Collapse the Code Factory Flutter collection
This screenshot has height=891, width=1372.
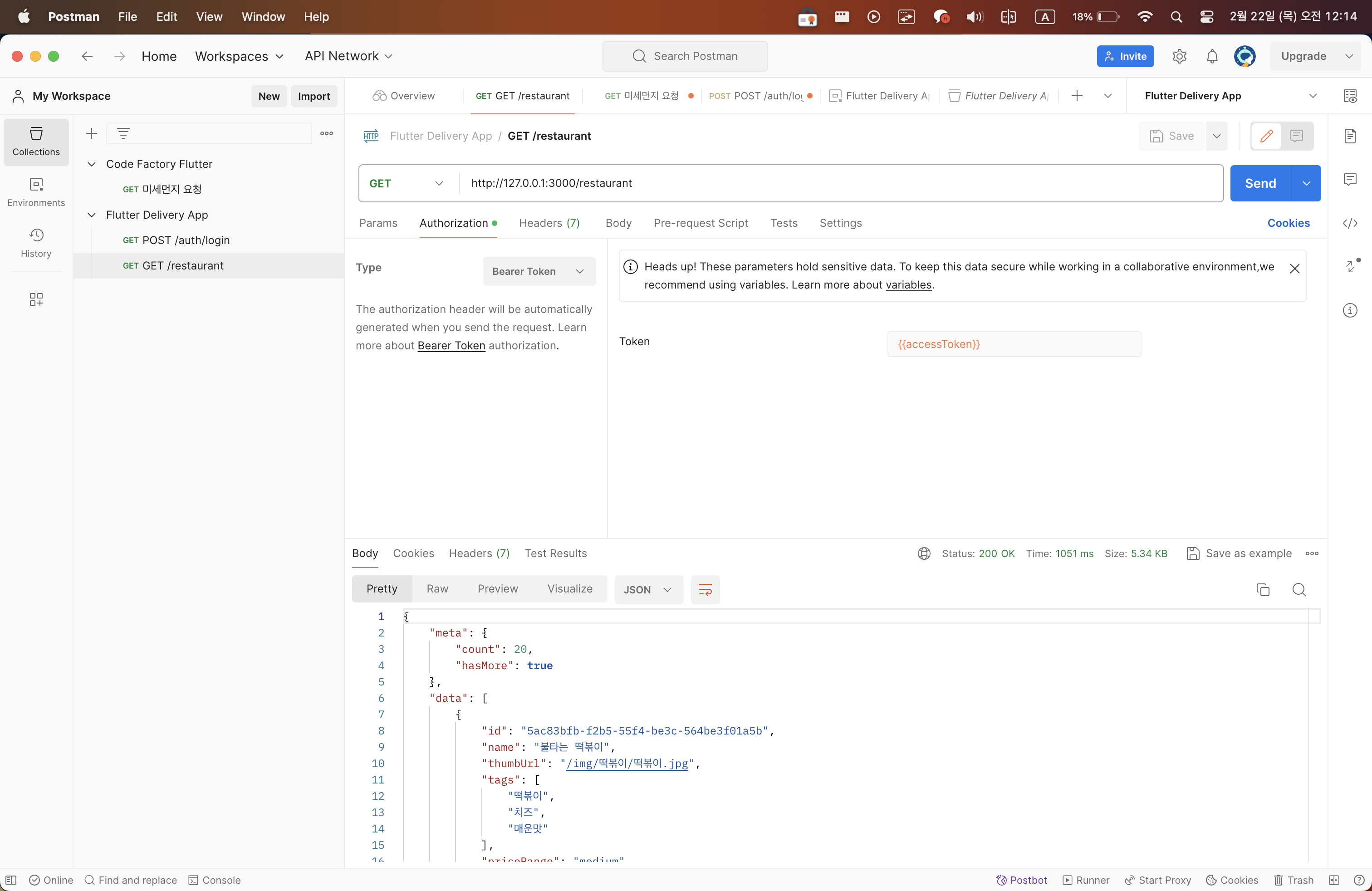pyautogui.click(x=91, y=164)
